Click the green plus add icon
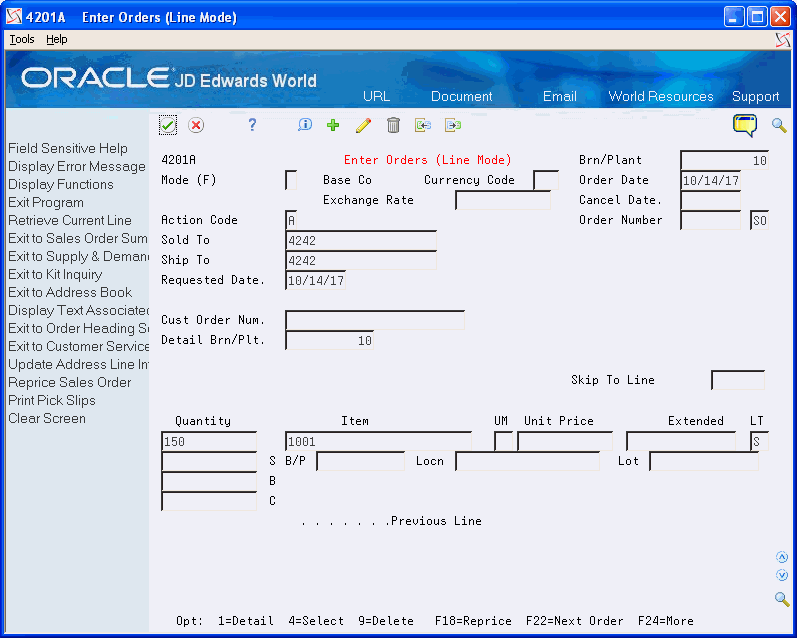The width and height of the screenshot is (797, 638). click(x=333, y=125)
